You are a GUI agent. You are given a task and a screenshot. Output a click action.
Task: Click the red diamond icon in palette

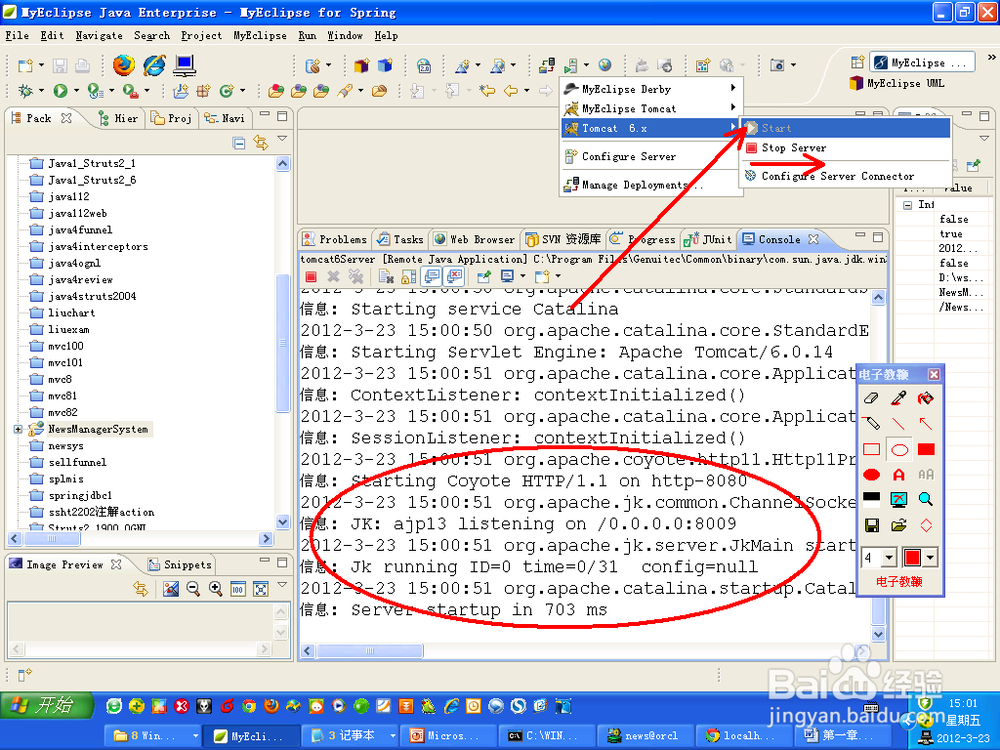(925, 525)
